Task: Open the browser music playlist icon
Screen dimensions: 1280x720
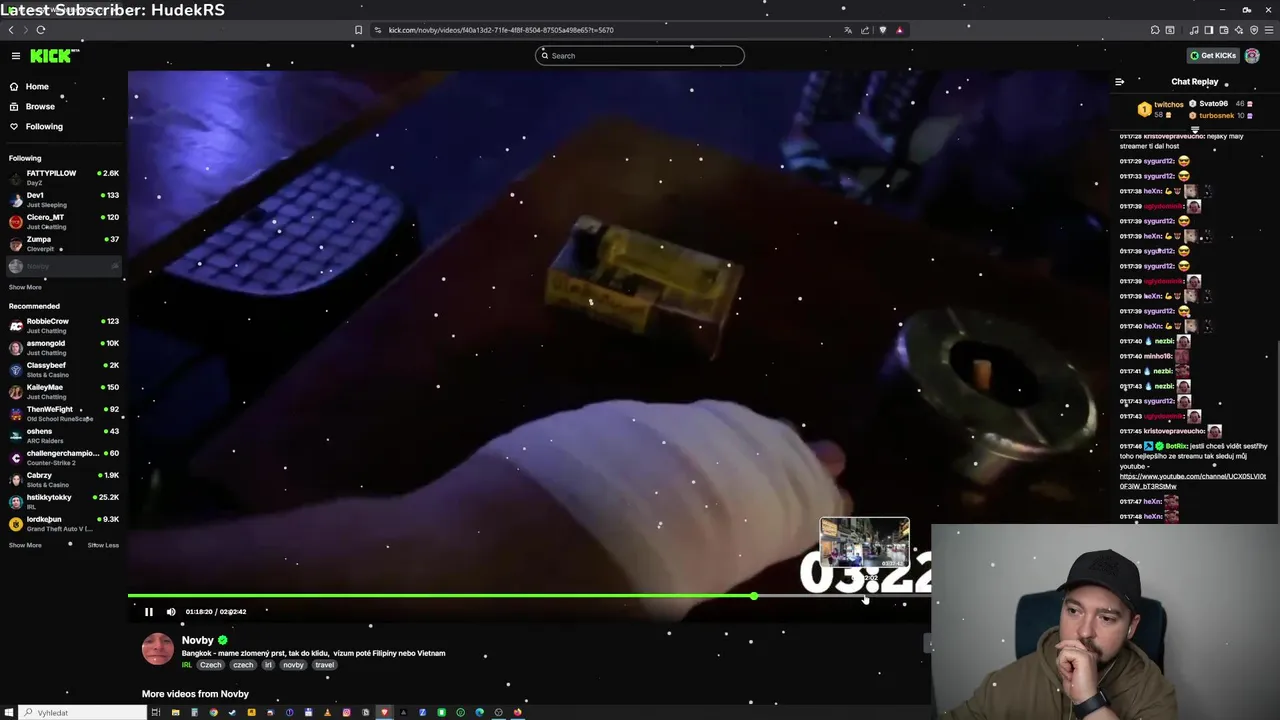Action: 1194,30
